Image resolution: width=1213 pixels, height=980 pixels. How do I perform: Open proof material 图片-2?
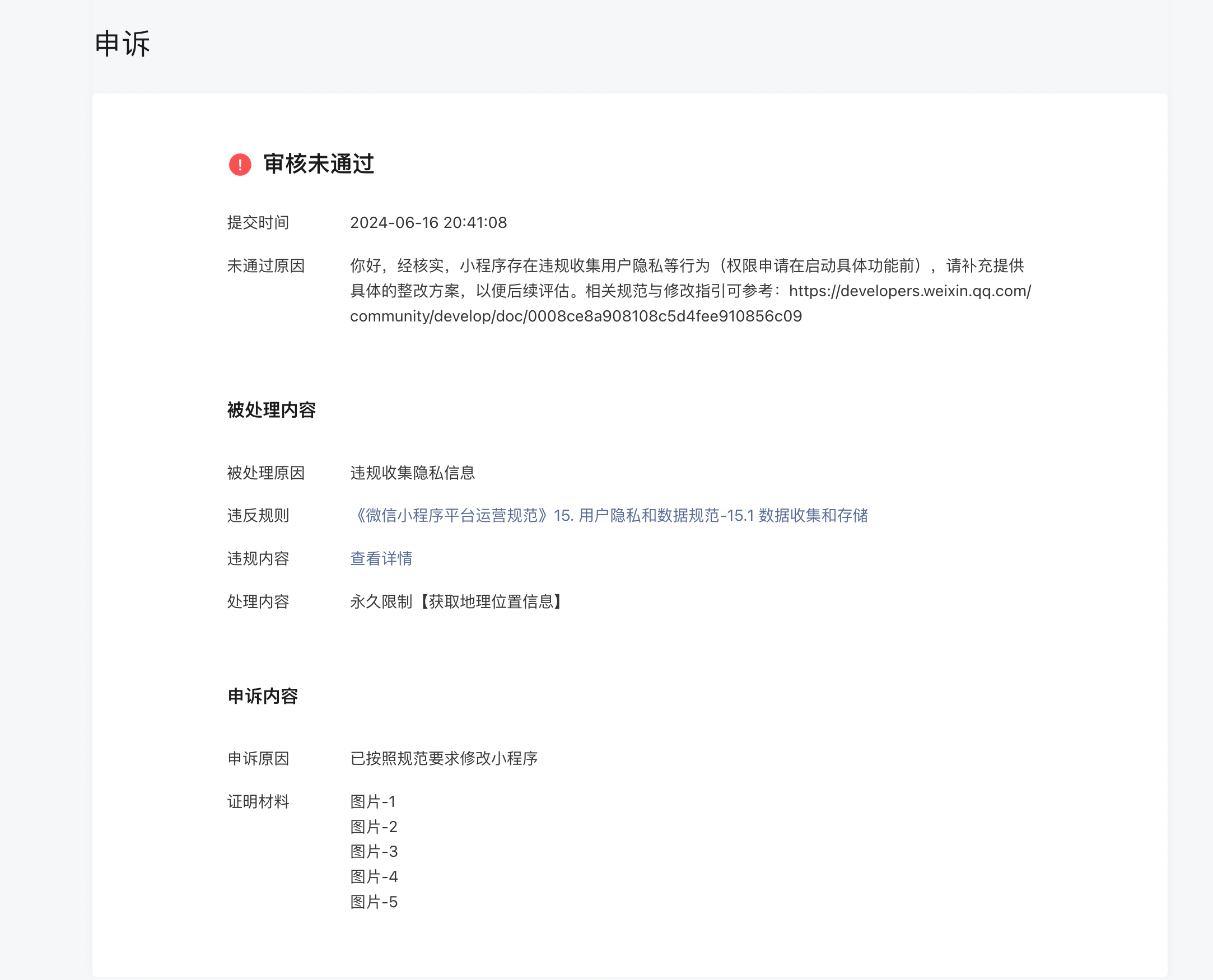[374, 827]
